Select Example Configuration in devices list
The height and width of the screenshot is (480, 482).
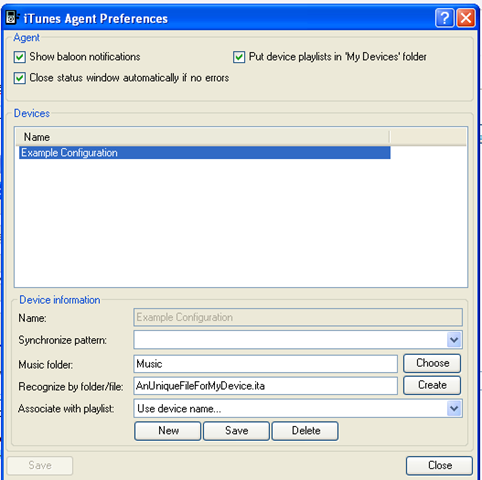tap(205, 153)
